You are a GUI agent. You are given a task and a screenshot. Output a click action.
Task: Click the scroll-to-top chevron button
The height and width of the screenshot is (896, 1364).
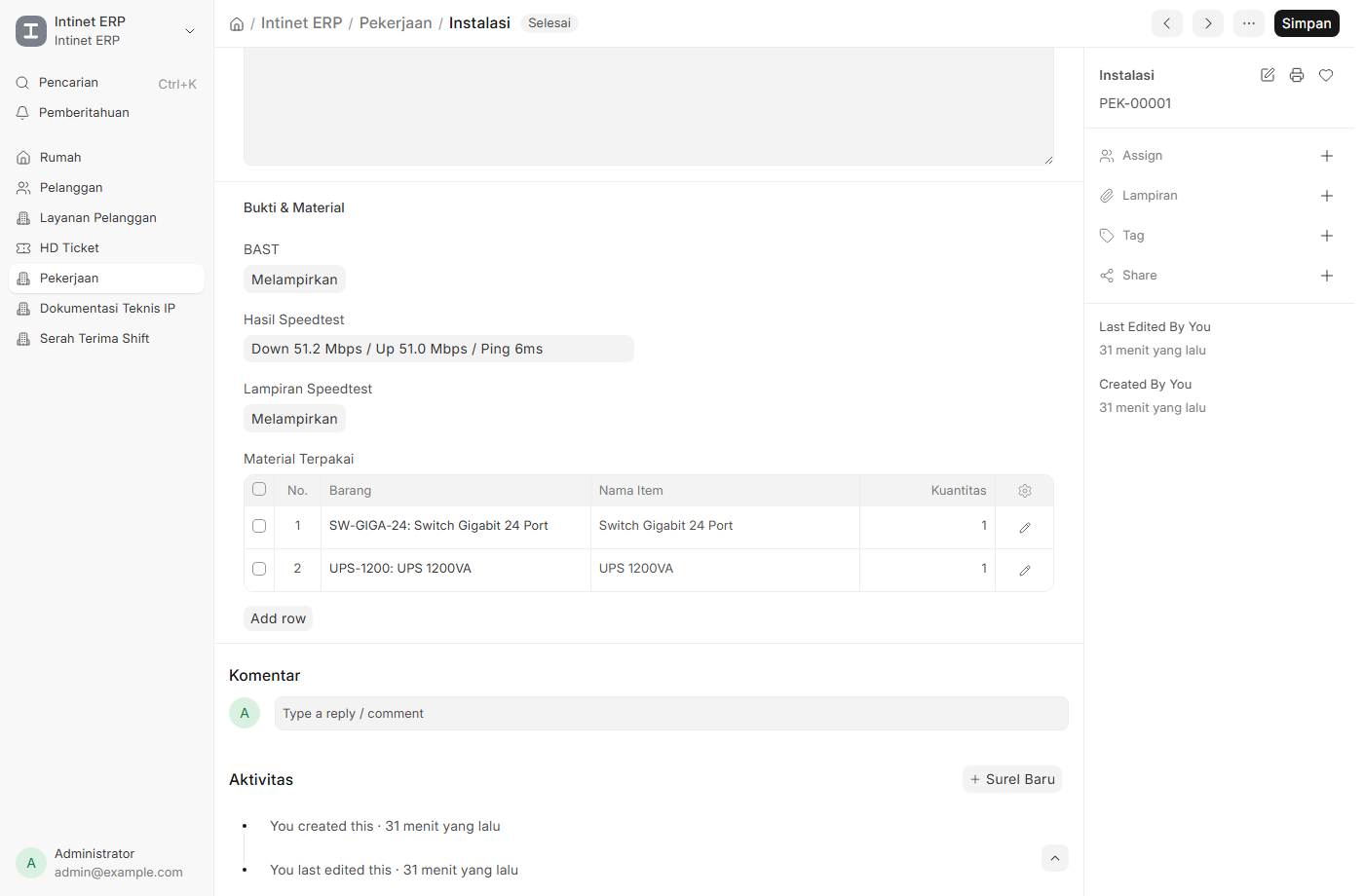point(1055,858)
